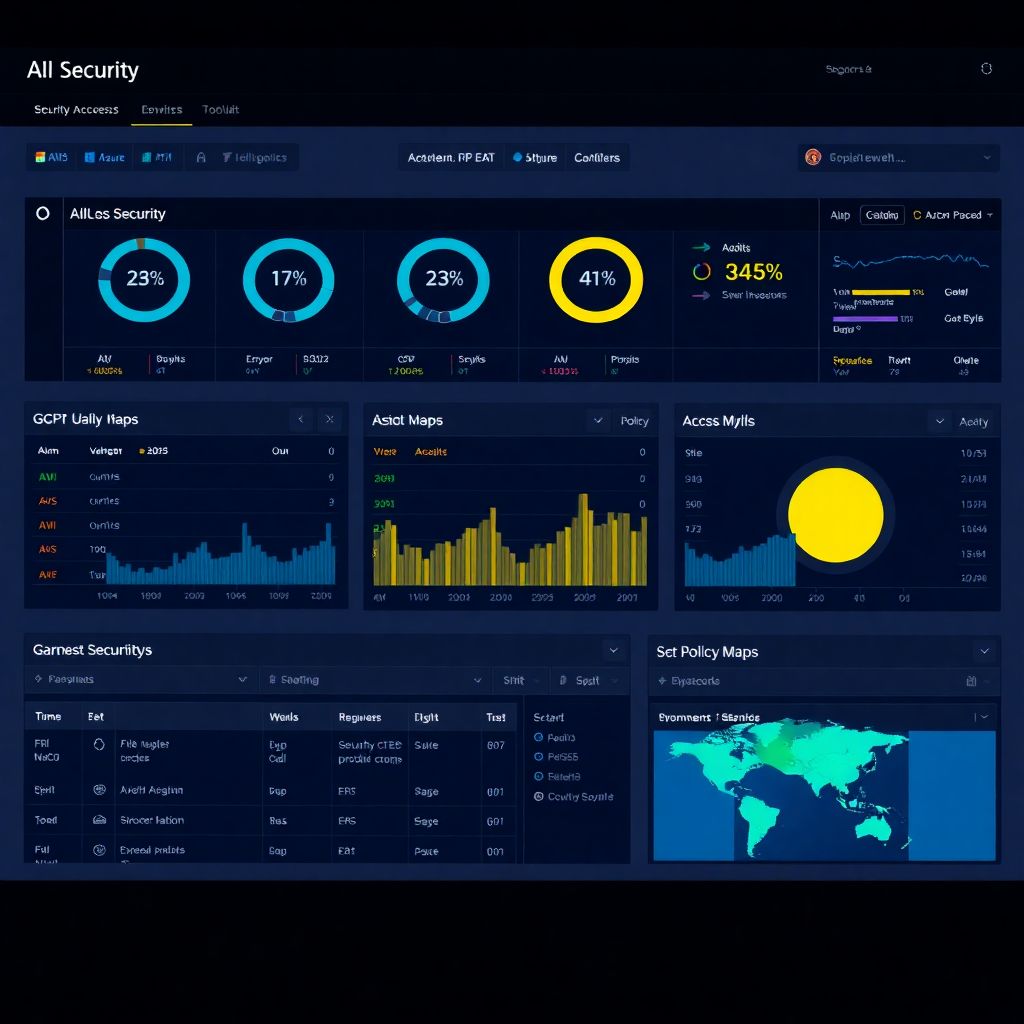Click the yellow 41% donut chart
1024x1024 pixels.
(x=596, y=279)
